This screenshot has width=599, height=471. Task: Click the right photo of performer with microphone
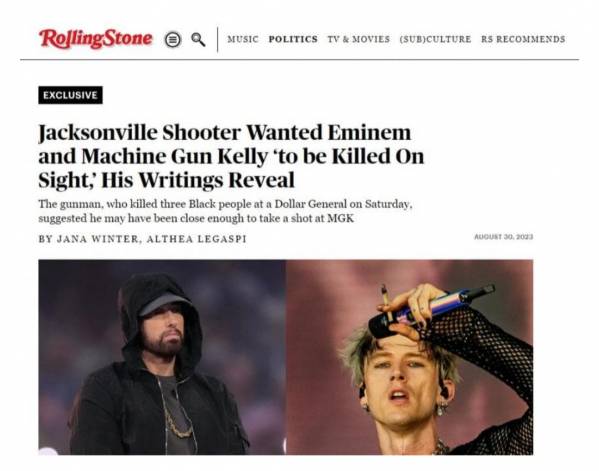pos(410,357)
